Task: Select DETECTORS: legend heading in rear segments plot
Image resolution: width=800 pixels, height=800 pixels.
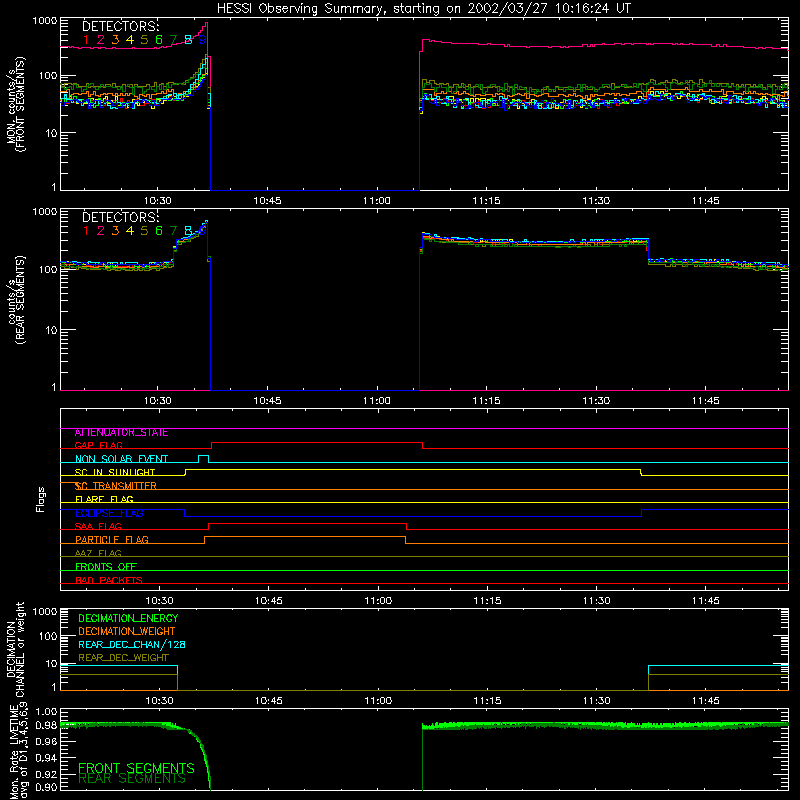Action: pos(120,217)
